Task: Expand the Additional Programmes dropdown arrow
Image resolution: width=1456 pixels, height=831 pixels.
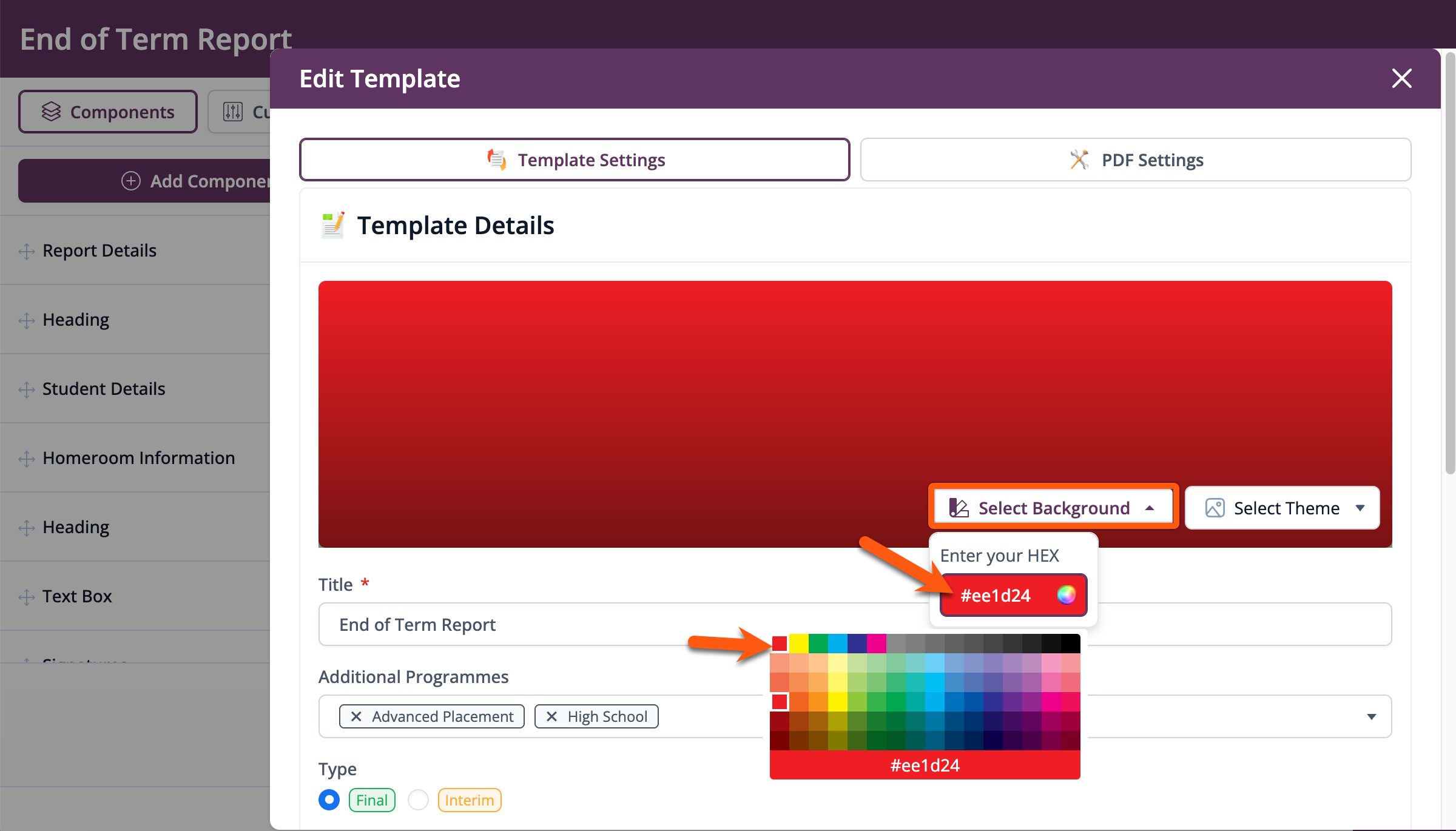Action: pyautogui.click(x=1371, y=716)
